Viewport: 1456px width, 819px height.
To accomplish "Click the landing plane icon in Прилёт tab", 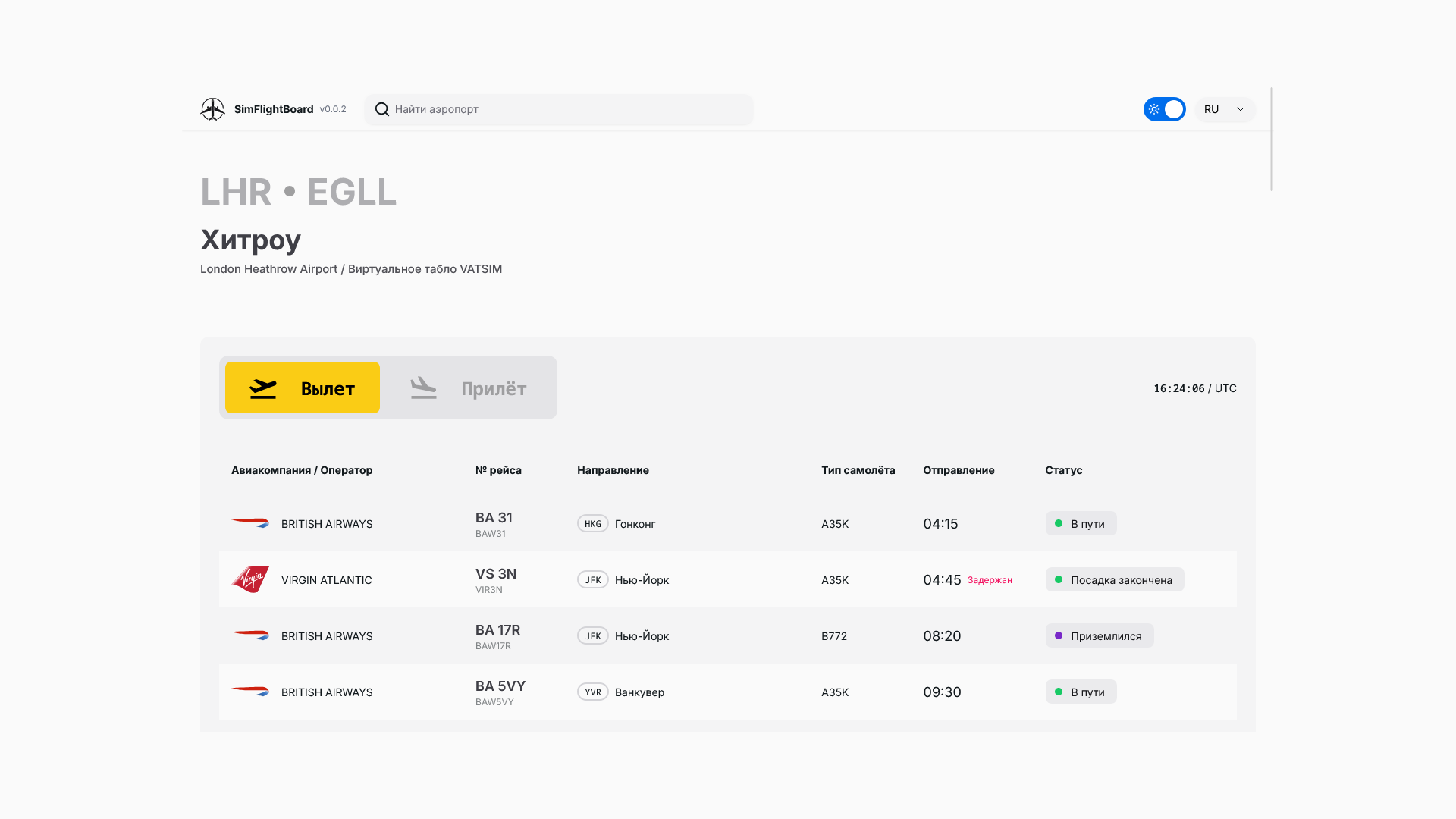I will [x=423, y=388].
